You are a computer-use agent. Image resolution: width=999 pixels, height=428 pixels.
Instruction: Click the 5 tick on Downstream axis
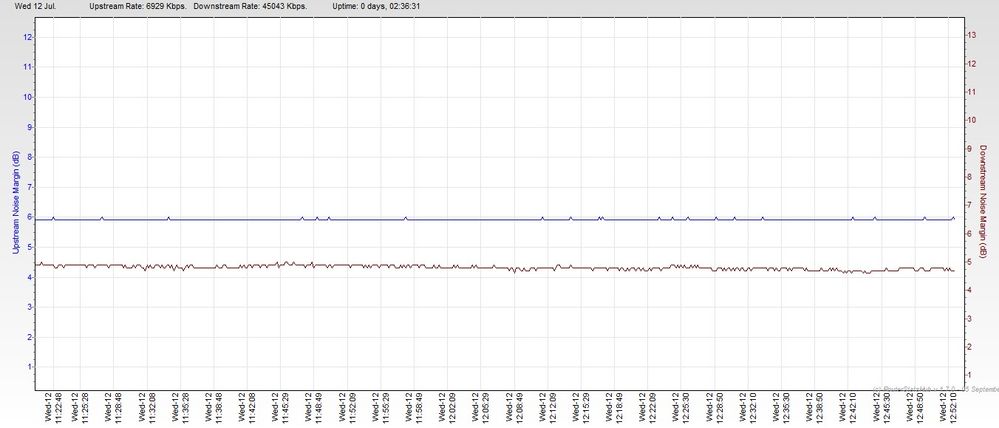[970, 262]
